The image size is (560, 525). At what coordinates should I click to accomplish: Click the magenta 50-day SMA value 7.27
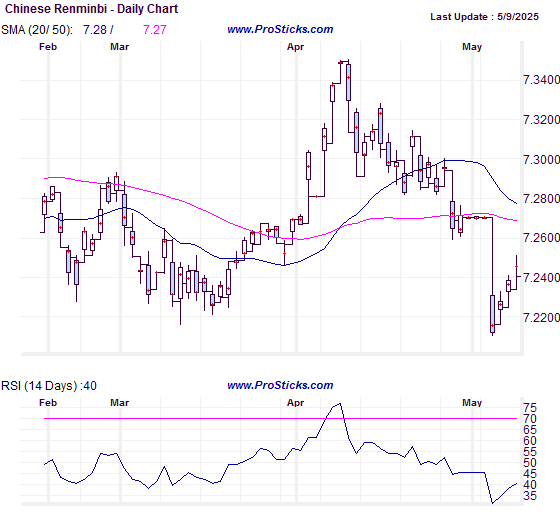click(x=155, y=30)
